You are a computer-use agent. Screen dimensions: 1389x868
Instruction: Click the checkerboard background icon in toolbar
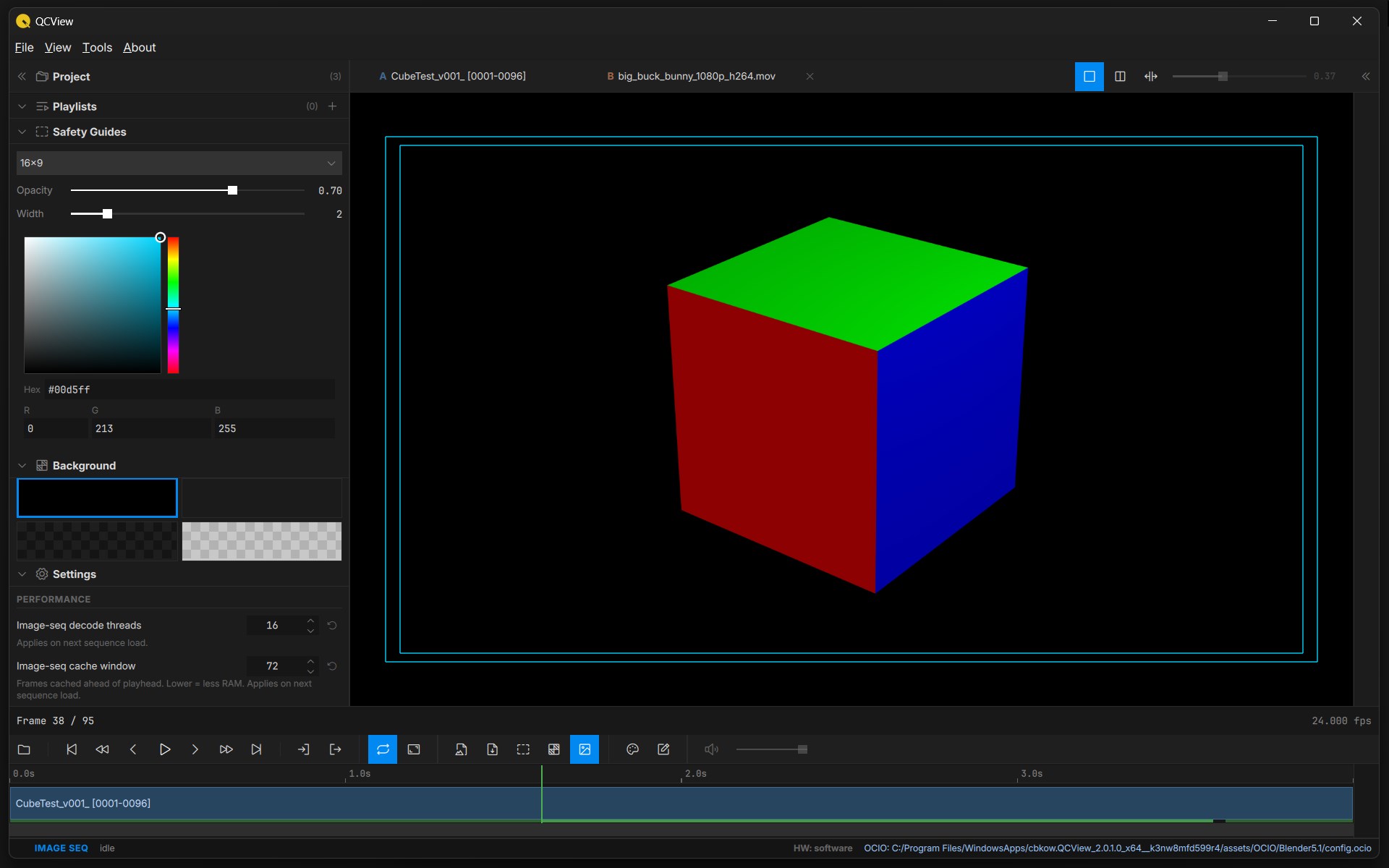[x=553, y=749]
